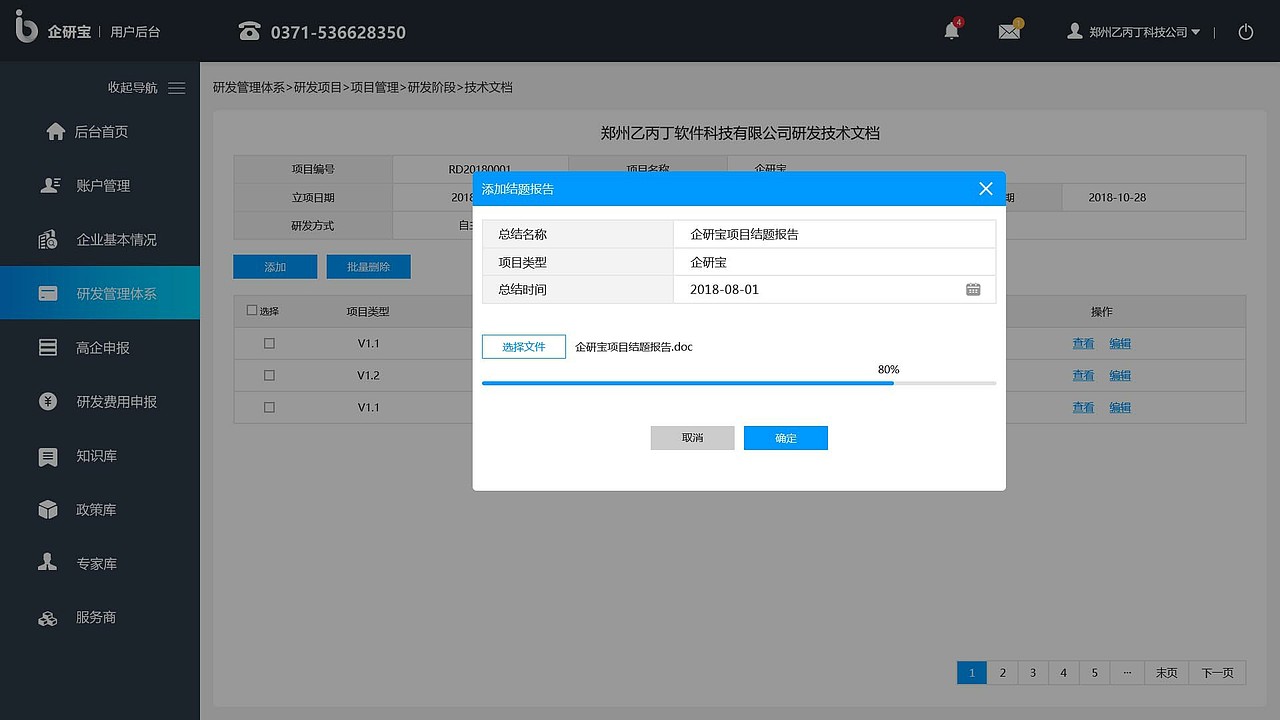
Task: Open 服务商 from the sidebar menu
Action: point(95,617)
